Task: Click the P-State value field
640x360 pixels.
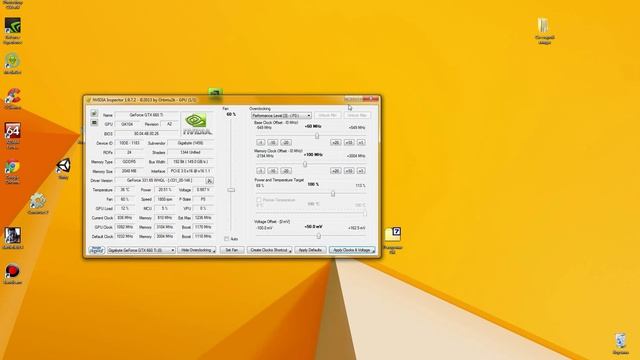Action: click(x=203, y=199)
